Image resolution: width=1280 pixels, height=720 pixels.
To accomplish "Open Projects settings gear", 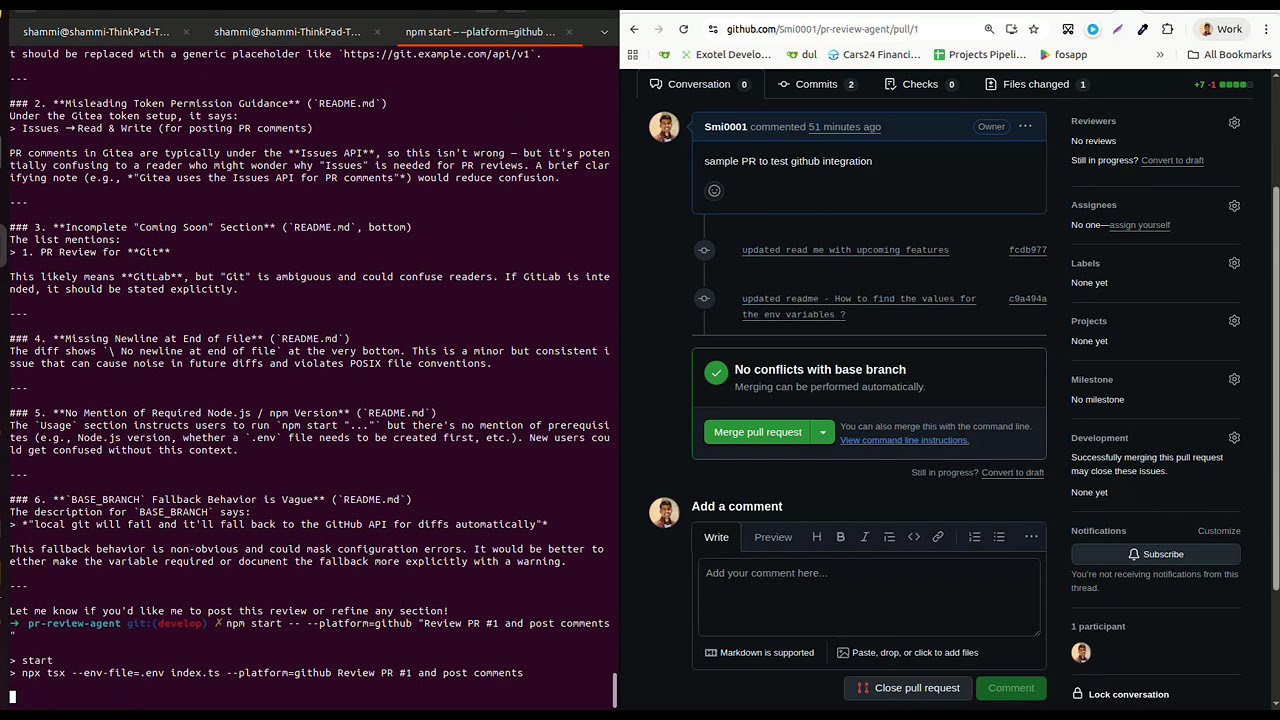I will [1234, 321].
